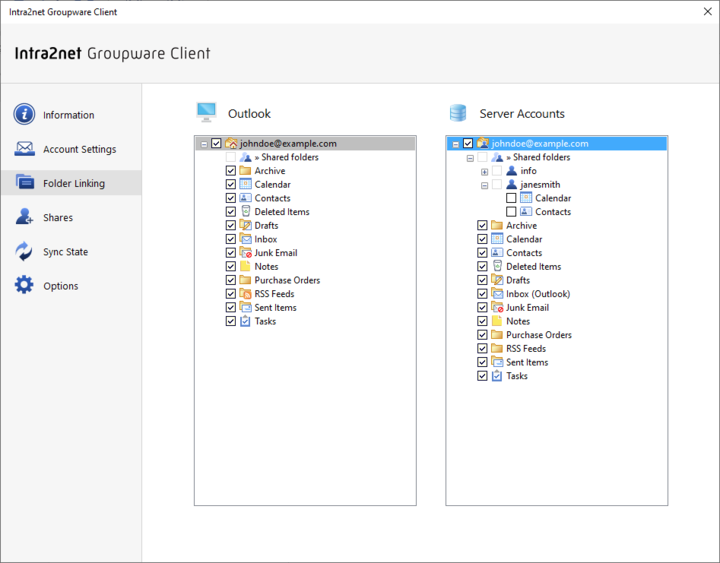Click the Outlook RSS Feeds icon
The image size is (720, 563).
[x=246, y=293]
